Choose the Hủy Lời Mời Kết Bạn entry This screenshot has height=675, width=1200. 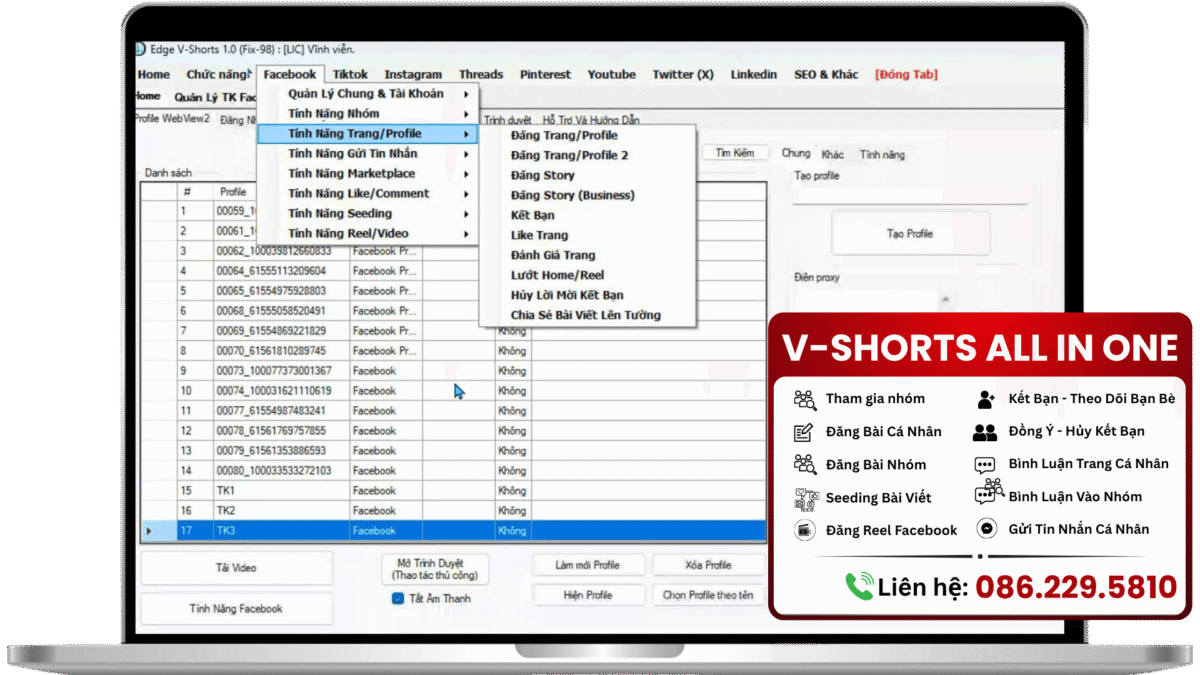coord(567,295)
